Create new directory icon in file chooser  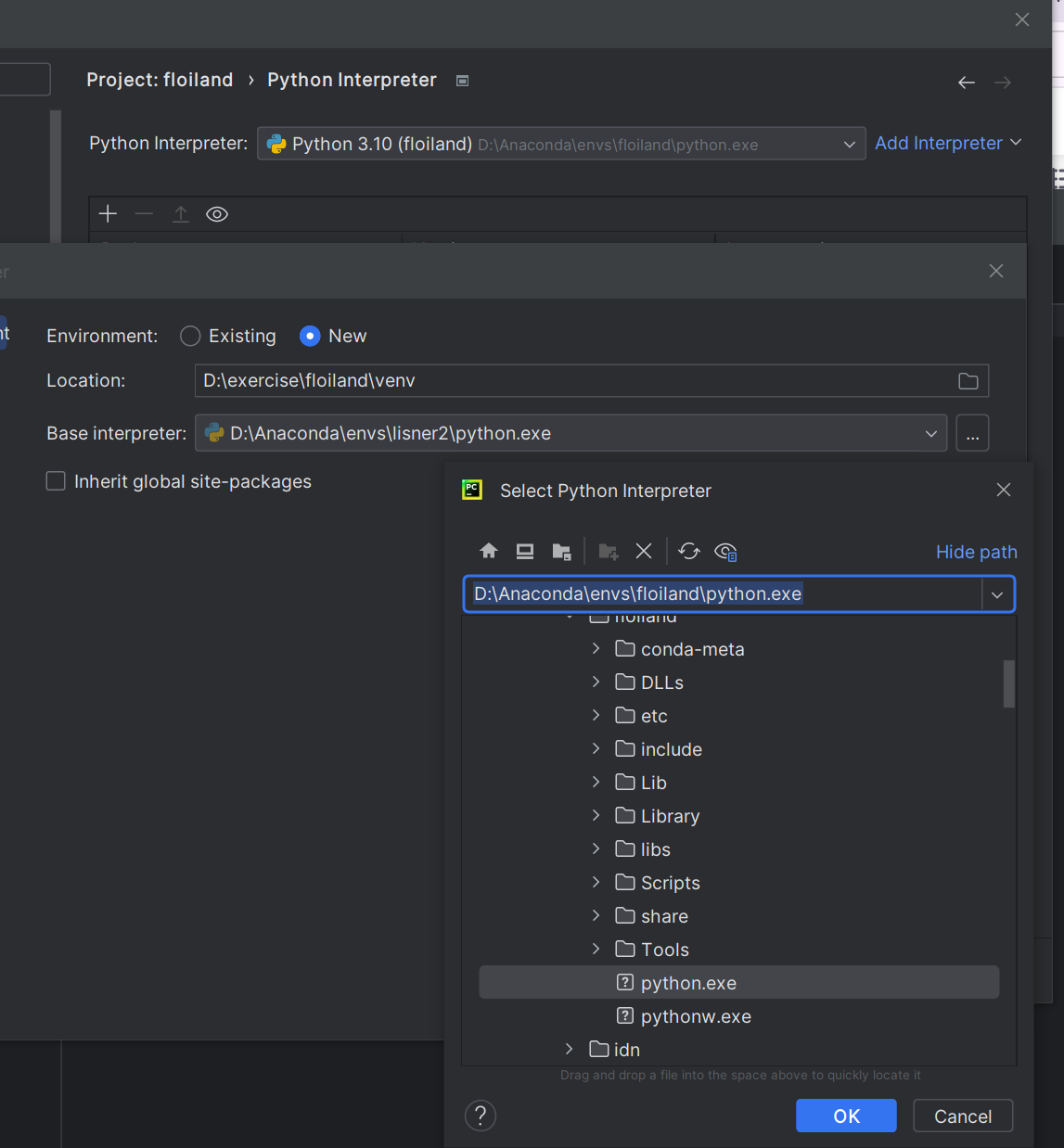609,551
